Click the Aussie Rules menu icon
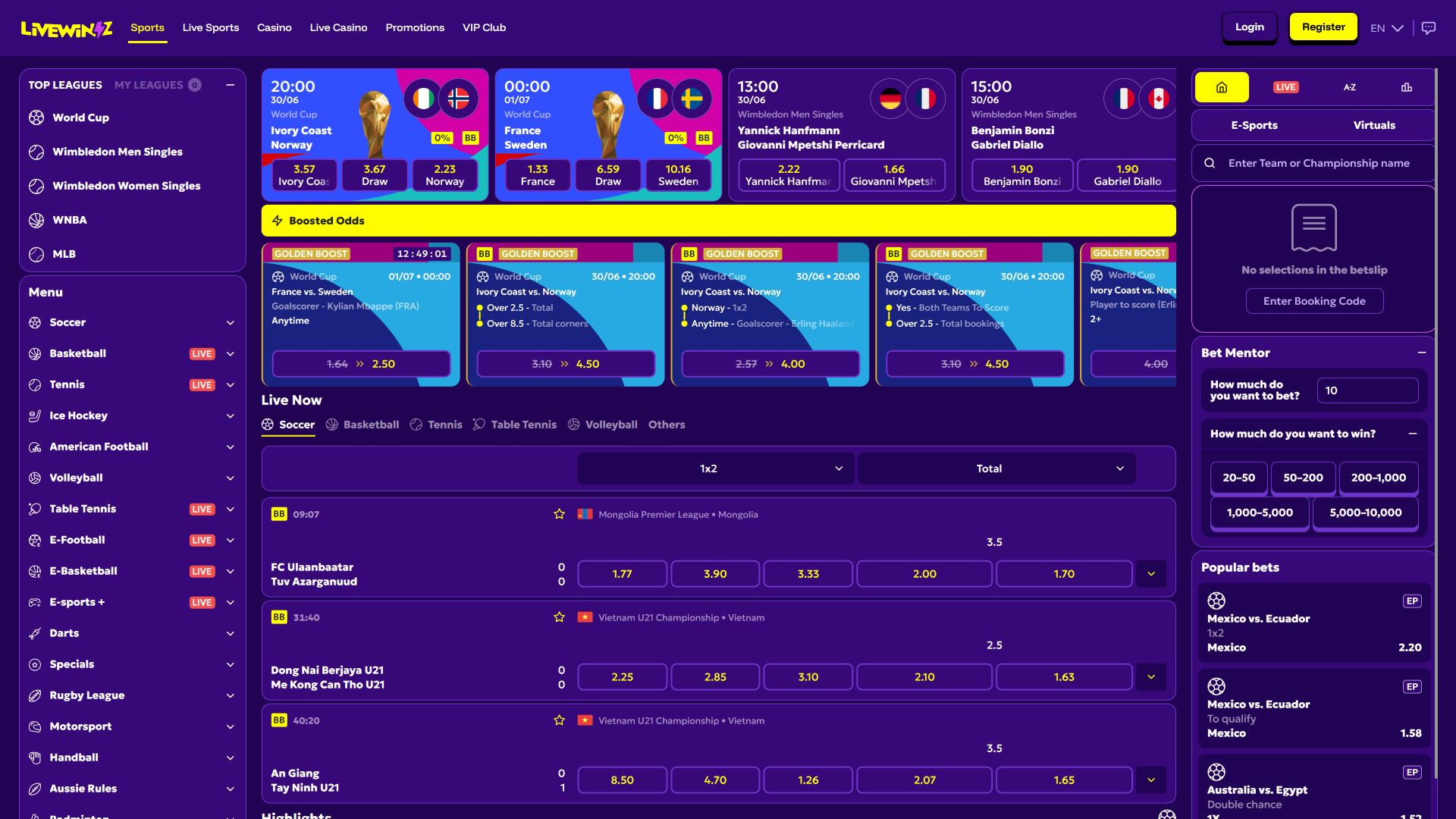 35,789
